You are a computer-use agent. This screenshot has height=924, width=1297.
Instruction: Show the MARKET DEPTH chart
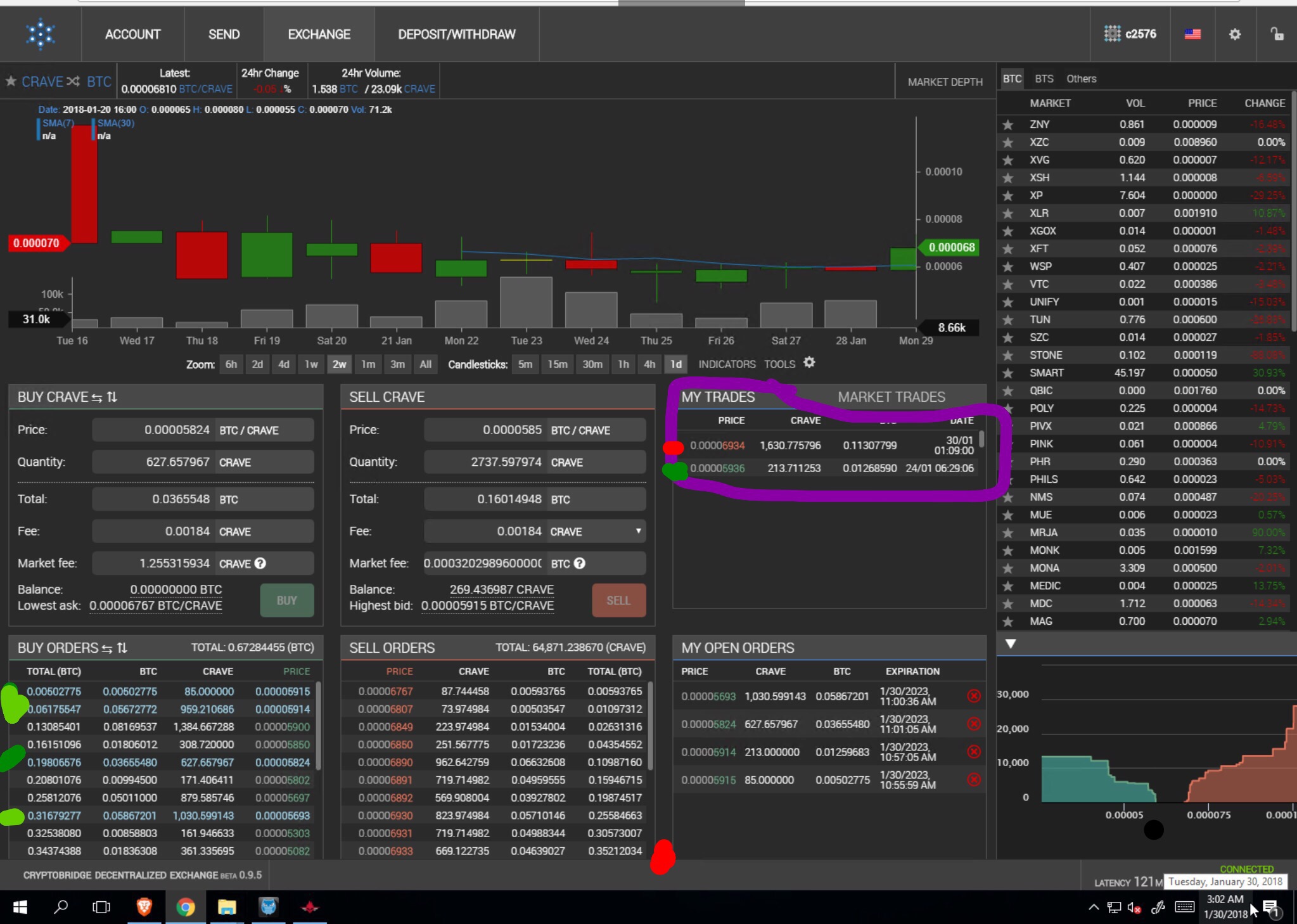pyautogui.click(x=945, y=82)
